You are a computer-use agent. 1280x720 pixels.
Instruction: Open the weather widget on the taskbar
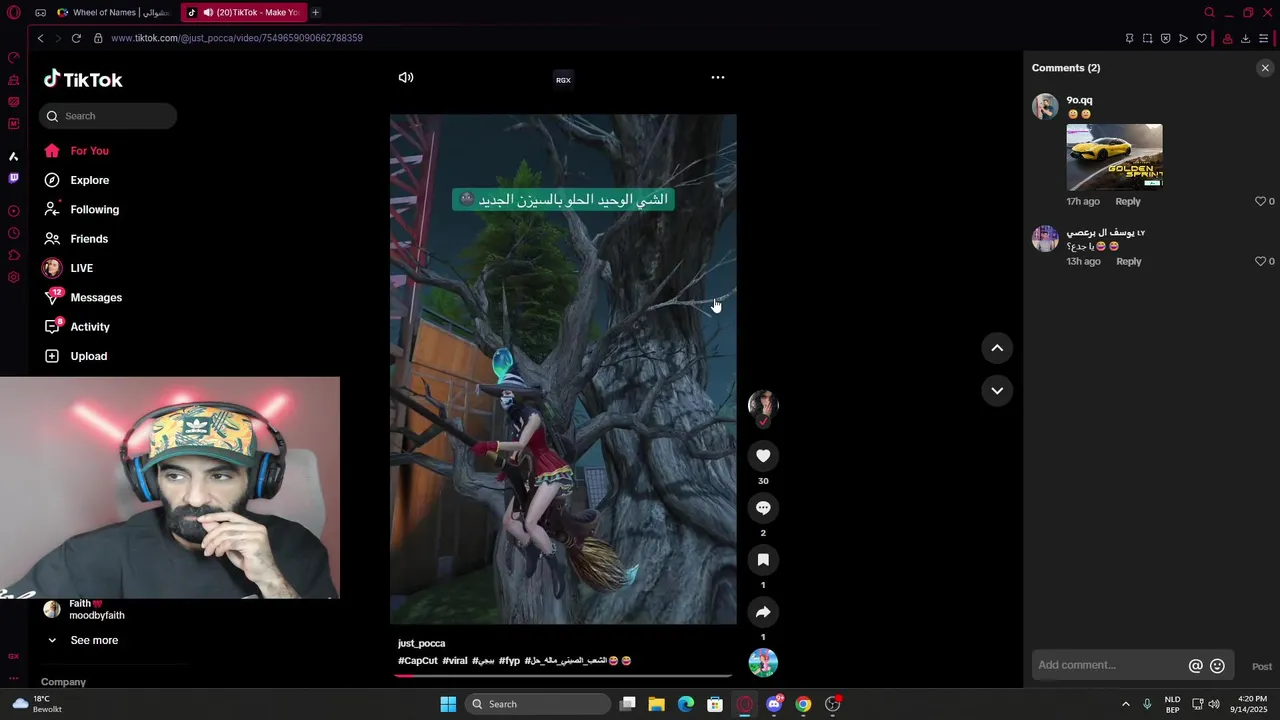coord(37,704)
